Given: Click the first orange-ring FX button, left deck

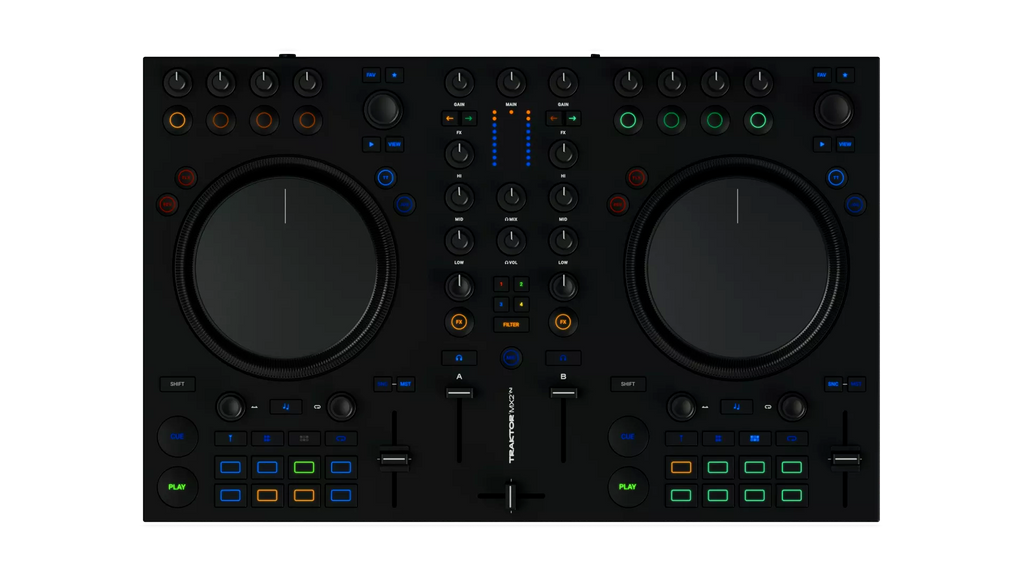Looking at the screenshot, I should tap(177, 120).
